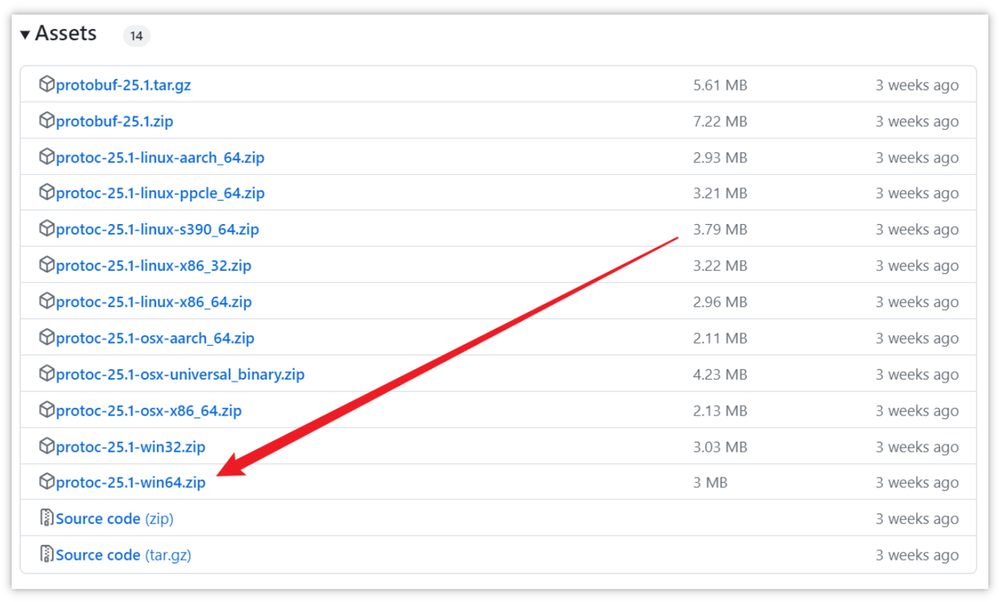Click the protoc-25.1-linux-s390_64.zip link
Image resolution: width=1000 pixels, height=602 pixels.
tap(157, 229)
